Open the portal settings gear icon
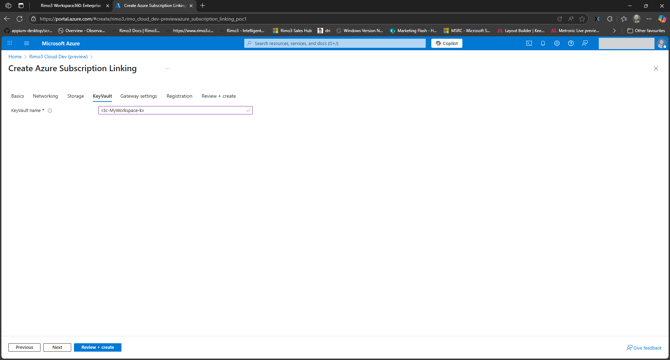 tap(557, 43)
